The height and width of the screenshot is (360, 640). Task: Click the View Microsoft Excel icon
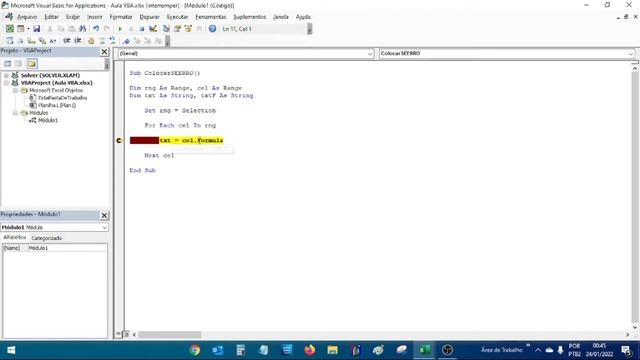click(10, 29)
